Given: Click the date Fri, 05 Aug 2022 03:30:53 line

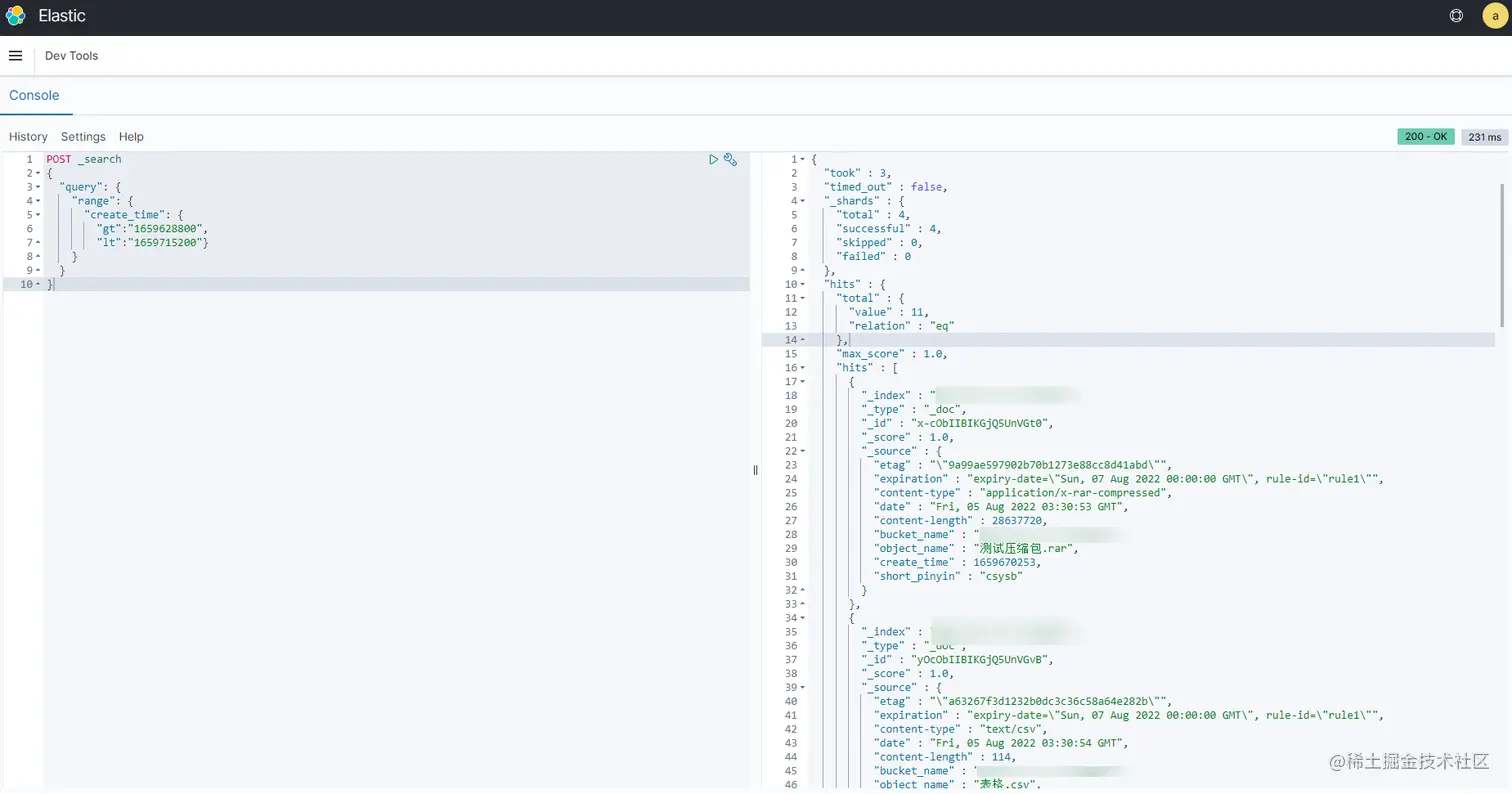Looking at the screenshot, I should pyautogui.click(x=1001, y=507).
